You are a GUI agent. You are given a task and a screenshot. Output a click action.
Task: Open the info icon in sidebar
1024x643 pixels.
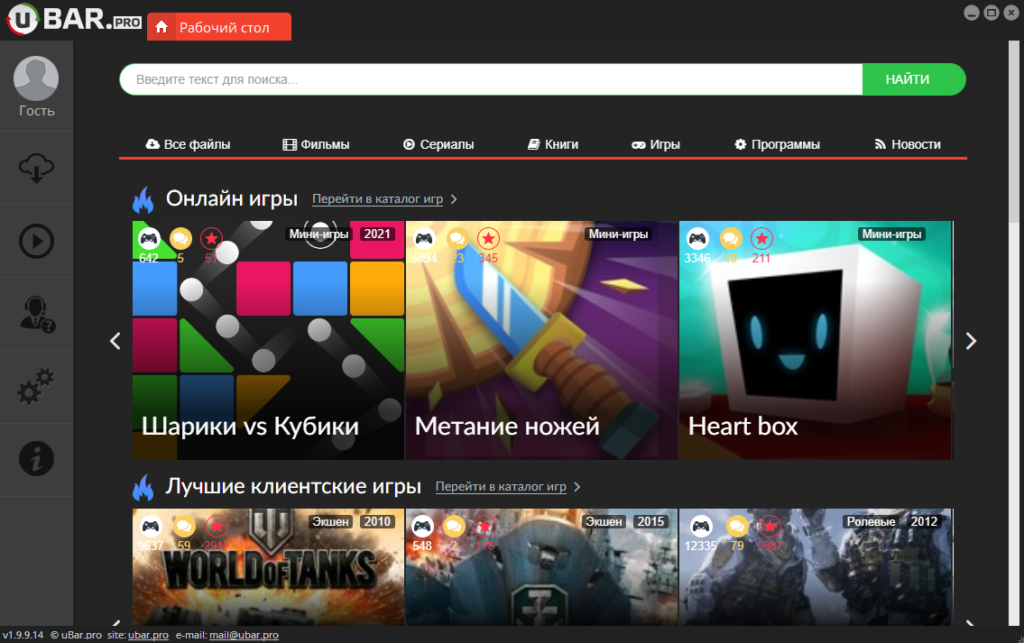tap(36, 459)
